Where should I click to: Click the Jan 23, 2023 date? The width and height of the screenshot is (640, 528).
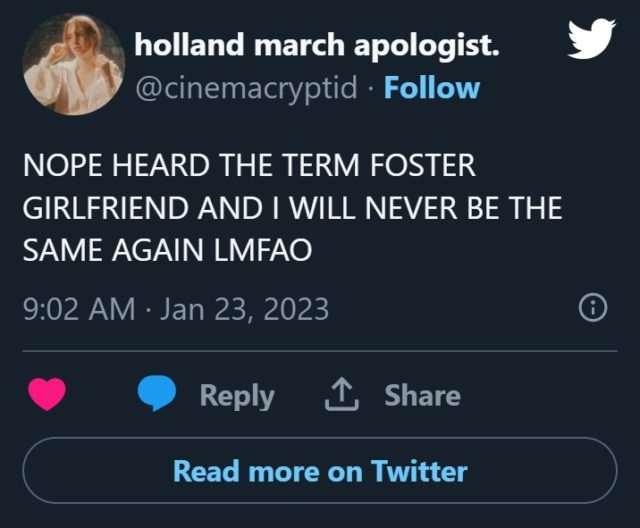243,309
